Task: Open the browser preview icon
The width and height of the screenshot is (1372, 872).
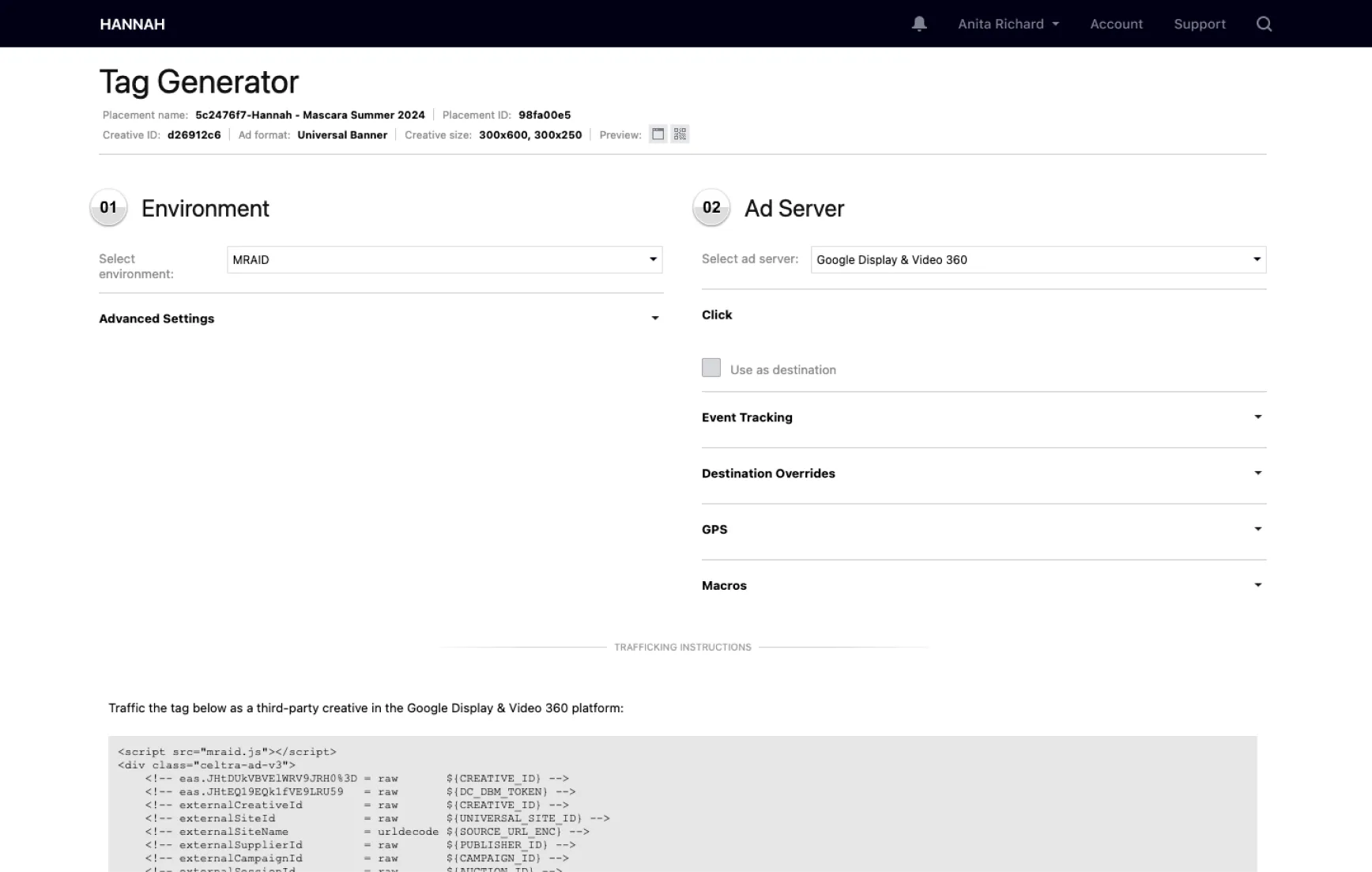Action: tap(658, 134)
